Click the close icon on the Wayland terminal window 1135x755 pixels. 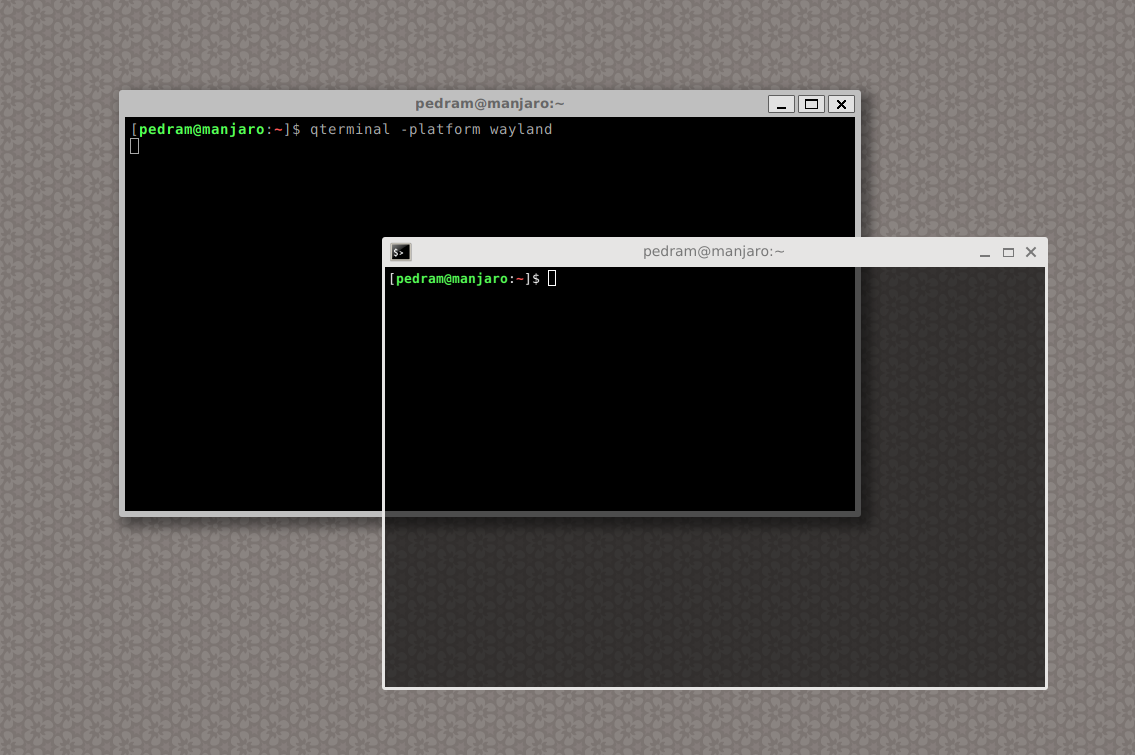click(1031, 252)
